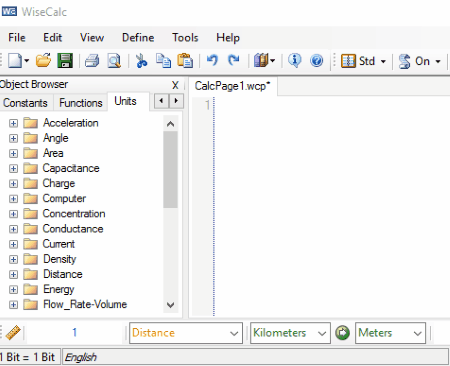Open an existing file with folder icon
This screenshot has width=450, height=366.
pyautogui.click(x=43, y=61)
